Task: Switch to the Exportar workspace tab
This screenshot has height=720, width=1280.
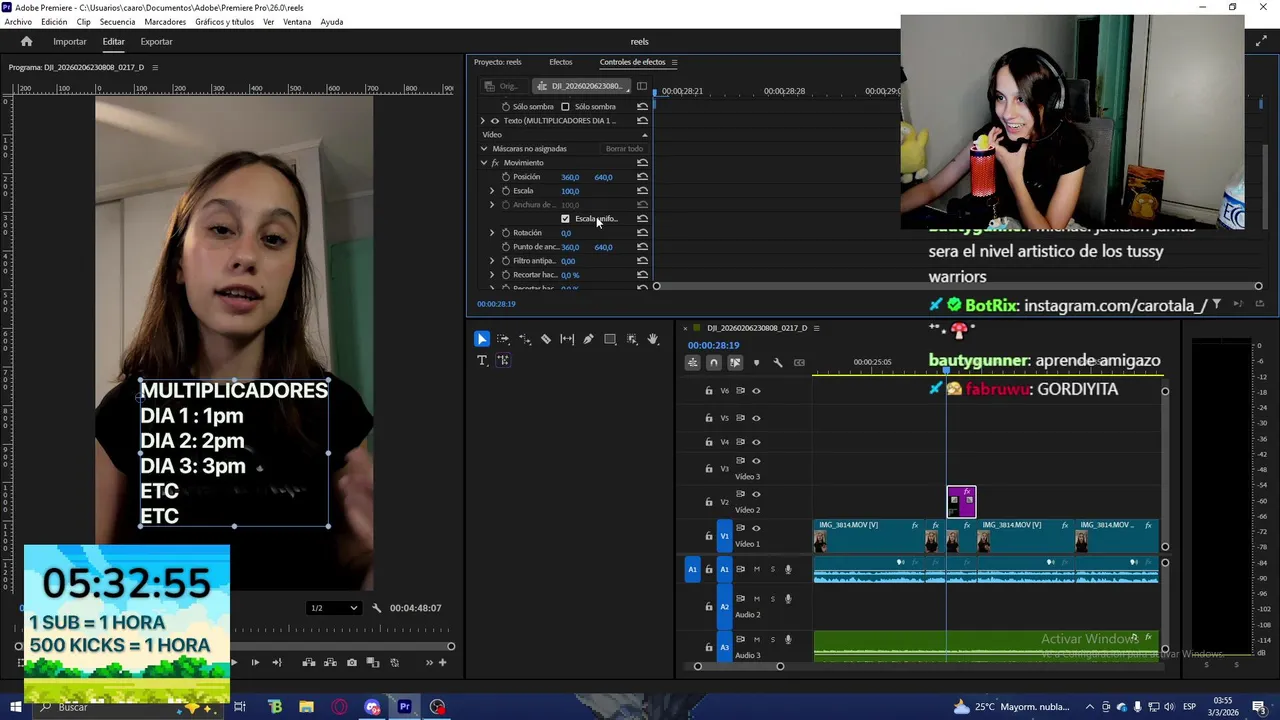Action: (x=156, y=42)
